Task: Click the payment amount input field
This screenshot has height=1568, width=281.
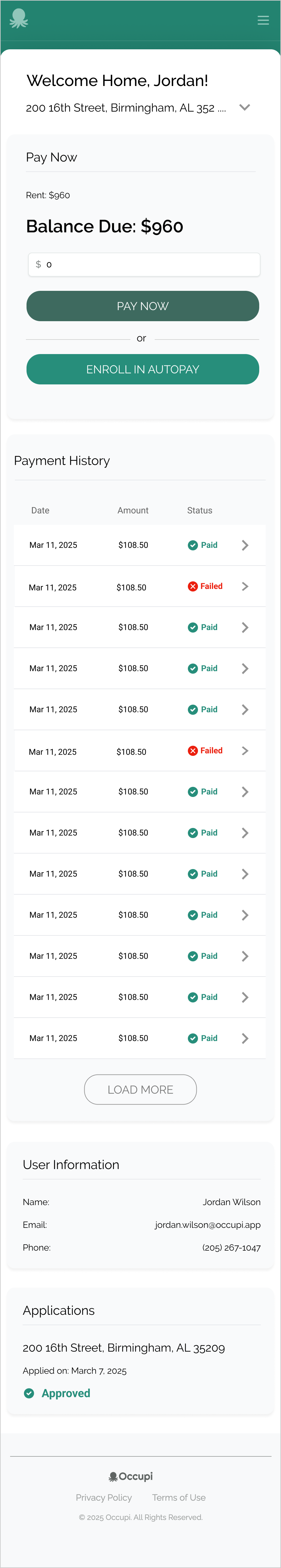Action: [x=144, y=264]
